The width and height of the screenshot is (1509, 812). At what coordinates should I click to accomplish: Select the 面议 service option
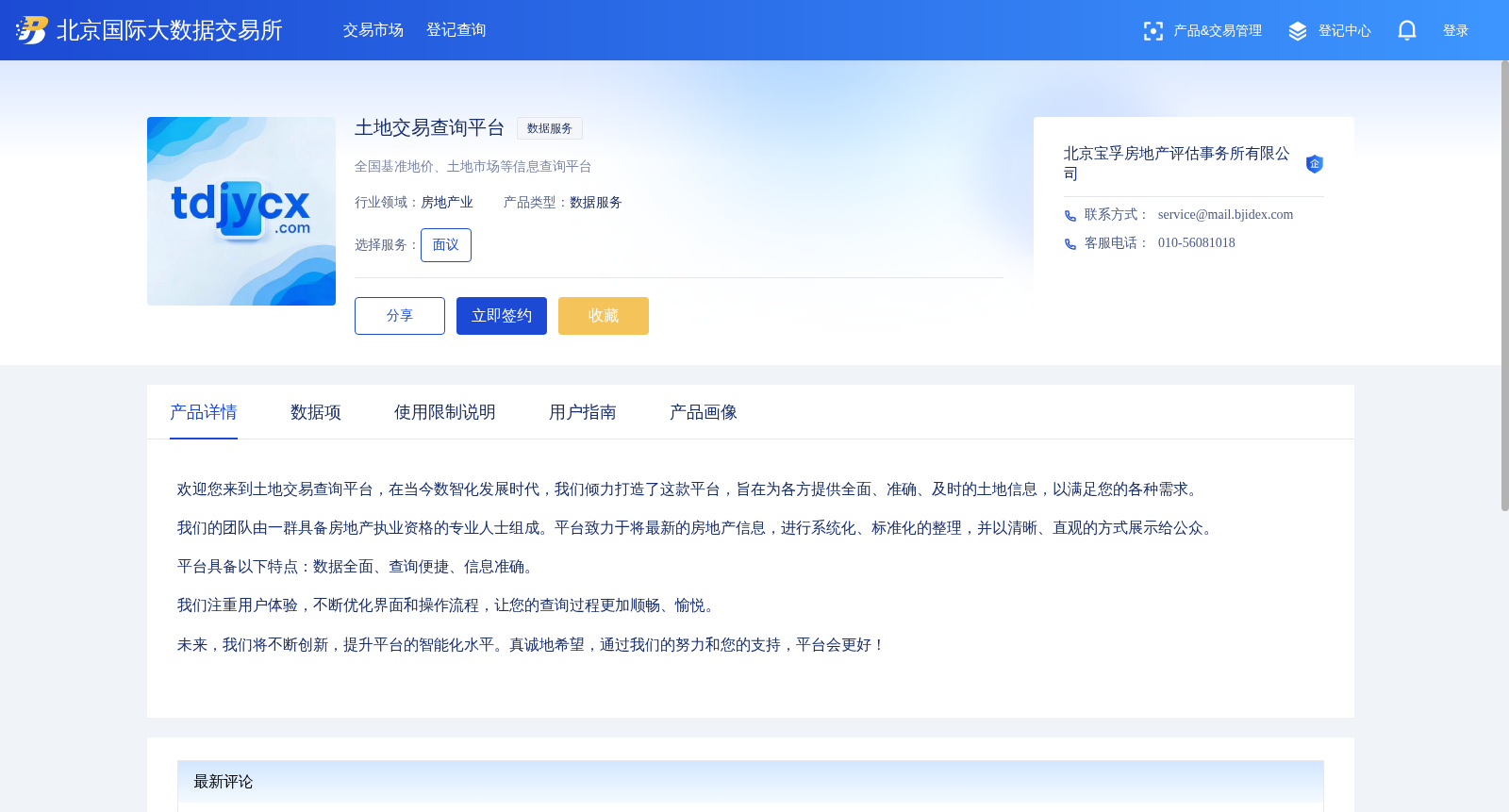446,245
